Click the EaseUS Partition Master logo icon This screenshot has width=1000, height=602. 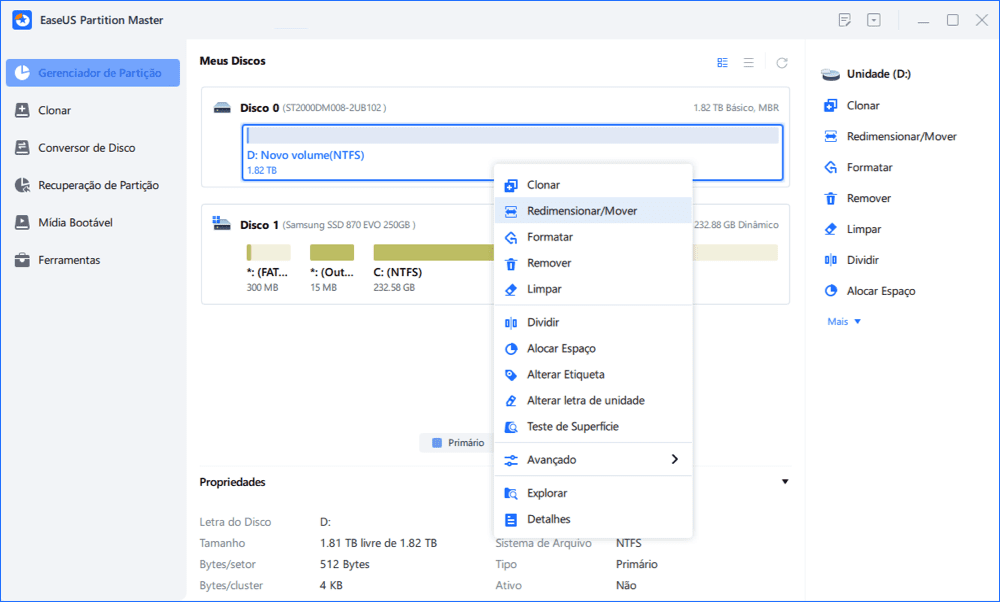point(22,20)
